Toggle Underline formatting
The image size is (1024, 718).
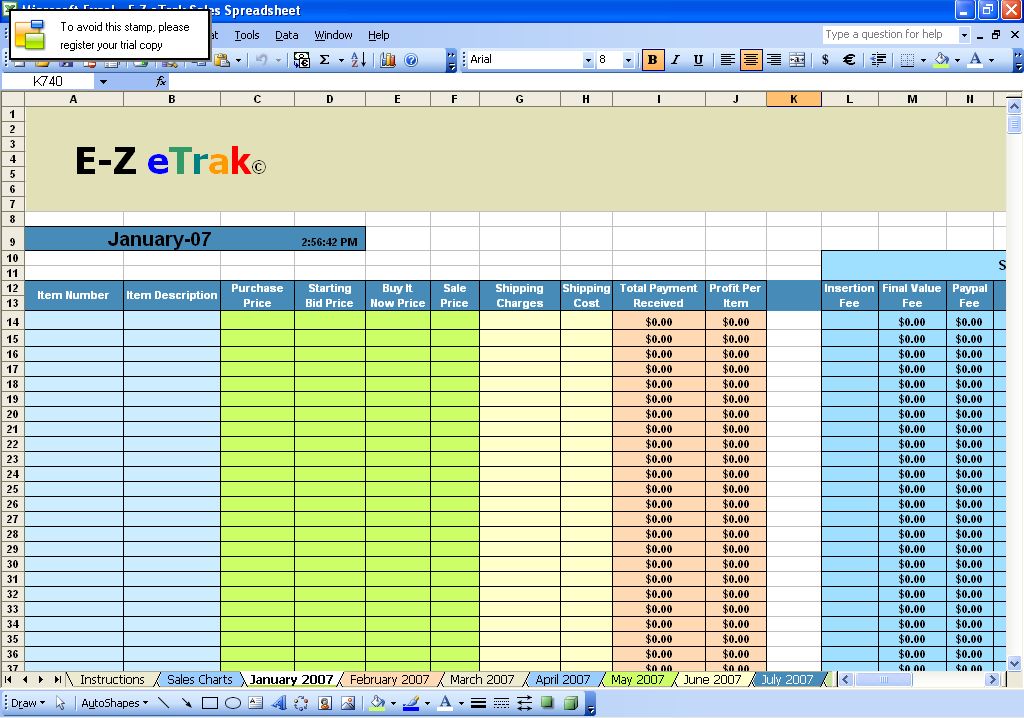pyautogui.click(x=698, y=60)
